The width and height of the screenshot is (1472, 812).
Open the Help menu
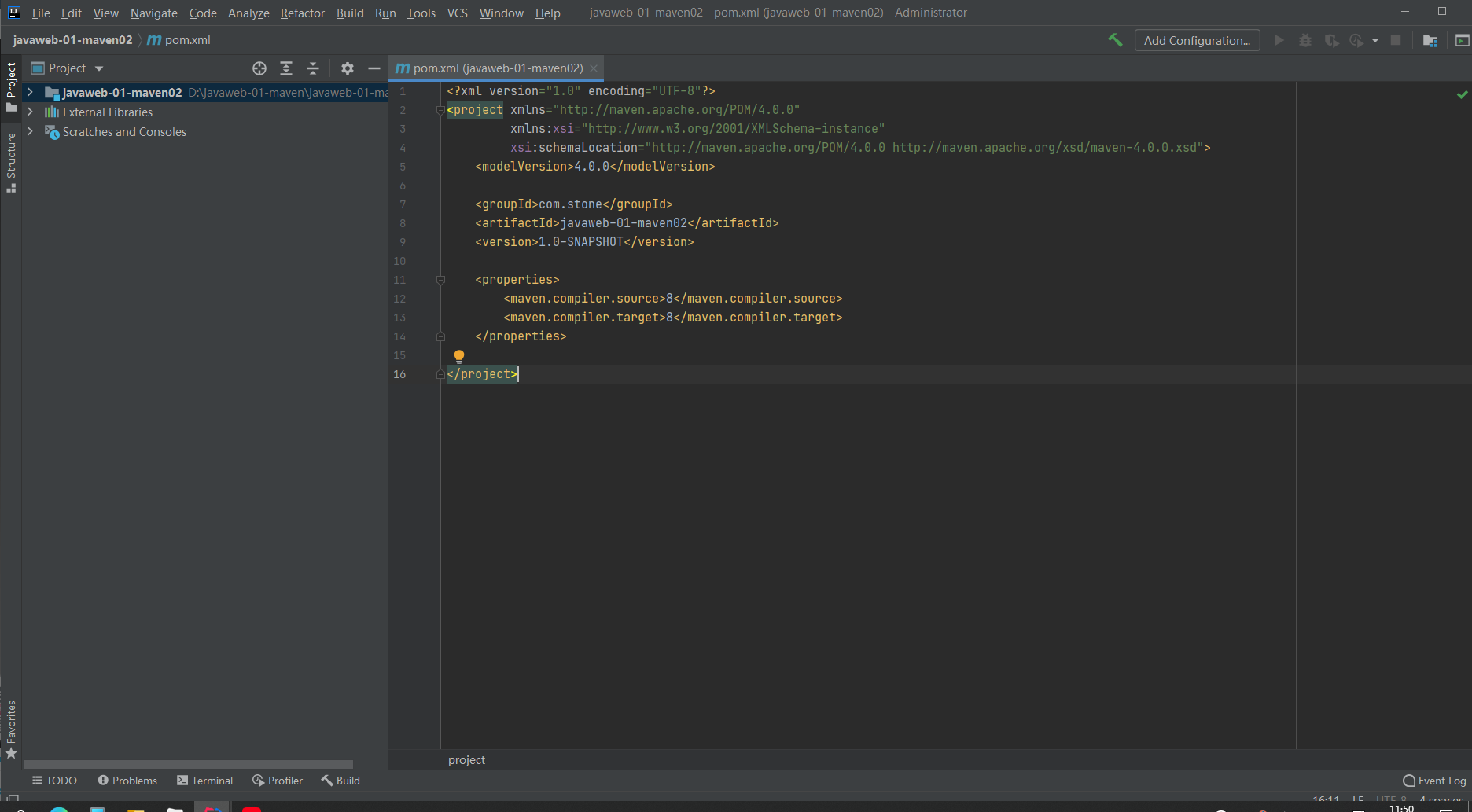pos(548,13)
